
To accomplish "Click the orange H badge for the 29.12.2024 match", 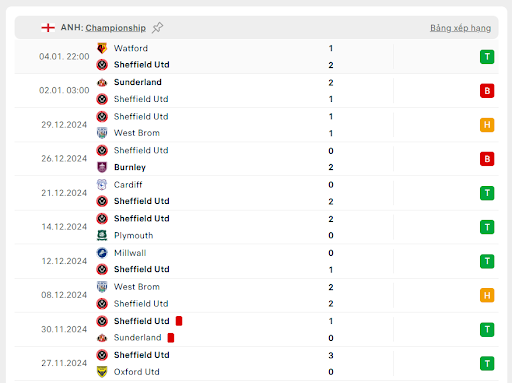I will [487, 125].
